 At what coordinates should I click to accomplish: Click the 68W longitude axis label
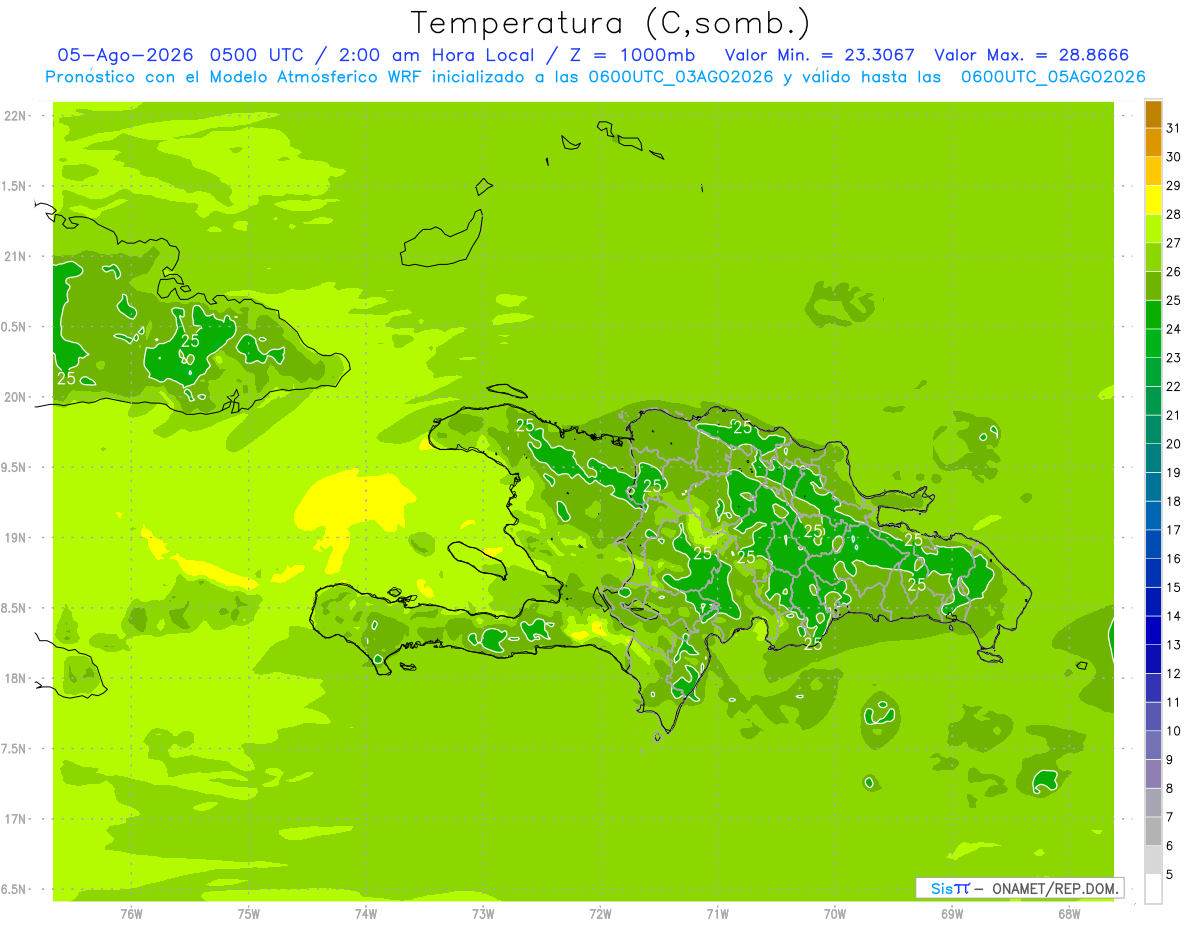point(1068,914)
